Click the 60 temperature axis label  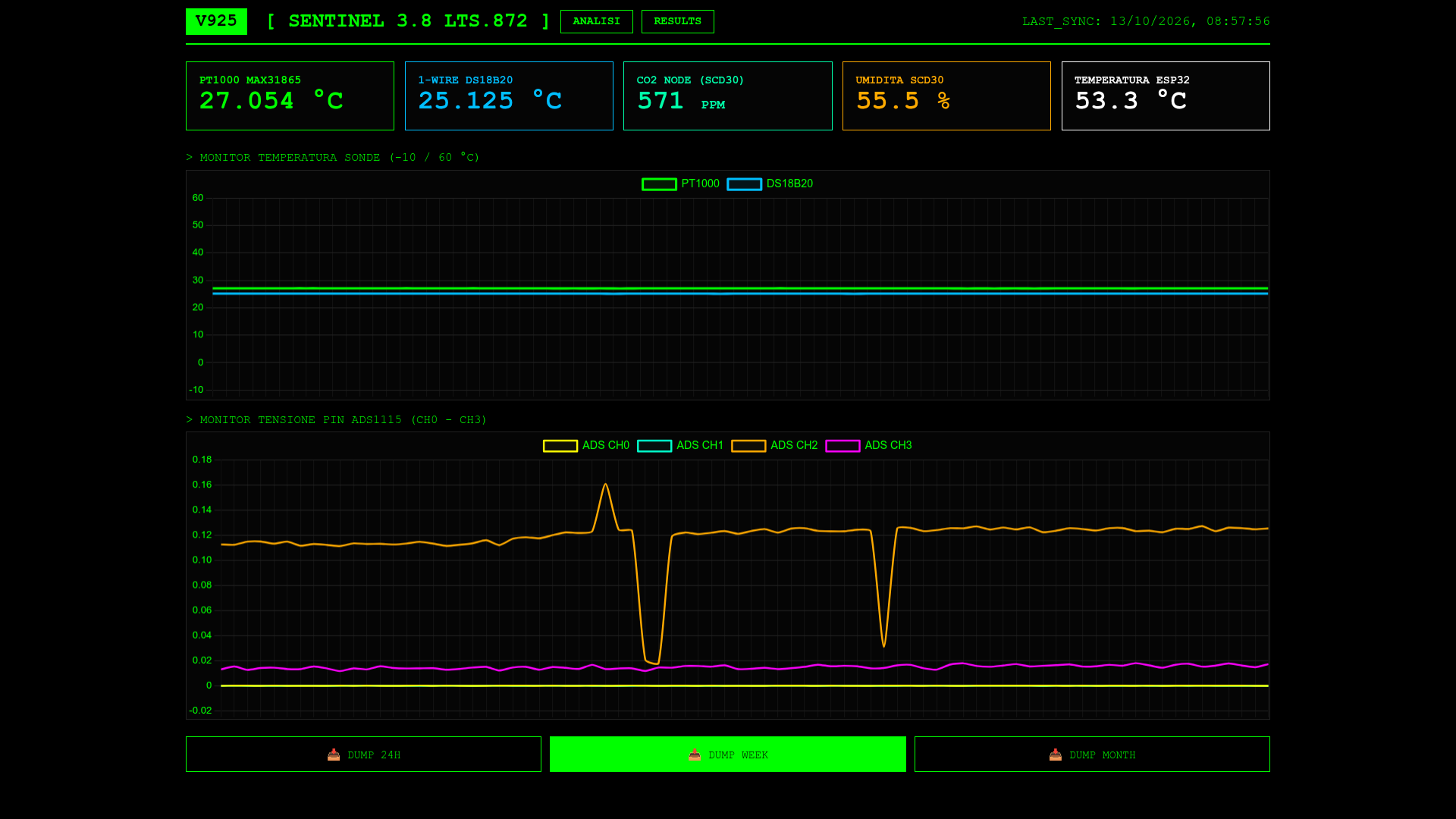point(198,198)
